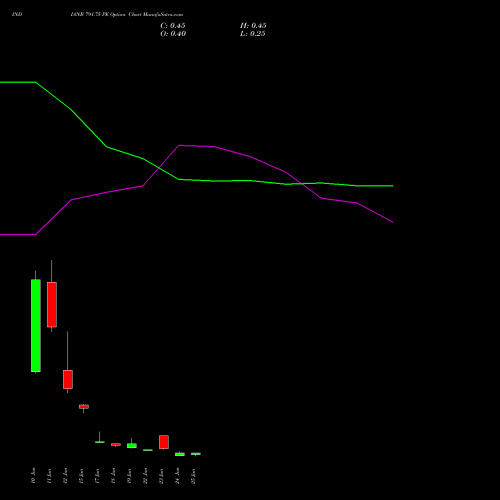Image resolution: width=500 pixels, height=500 pixels.
Task: Click the small green candlestick for the 24th
Action: coord(180,454)
